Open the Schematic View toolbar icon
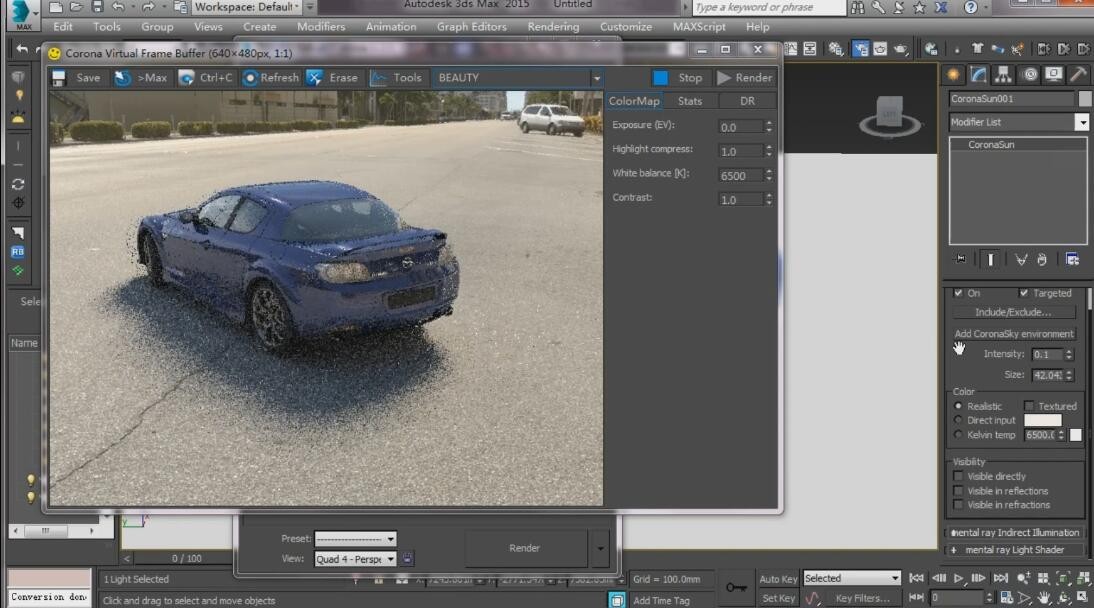This screenshot has width=1094, height=608. [x=809, y=49]
